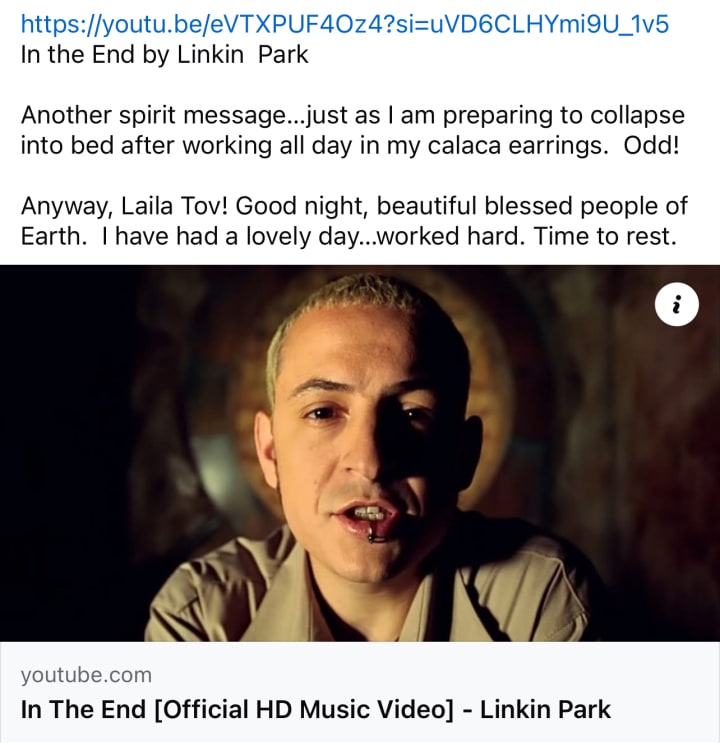720x745 pixels.
Task: Click the 'Another spirit message' paragraph
Action: (x=353, y=130)
